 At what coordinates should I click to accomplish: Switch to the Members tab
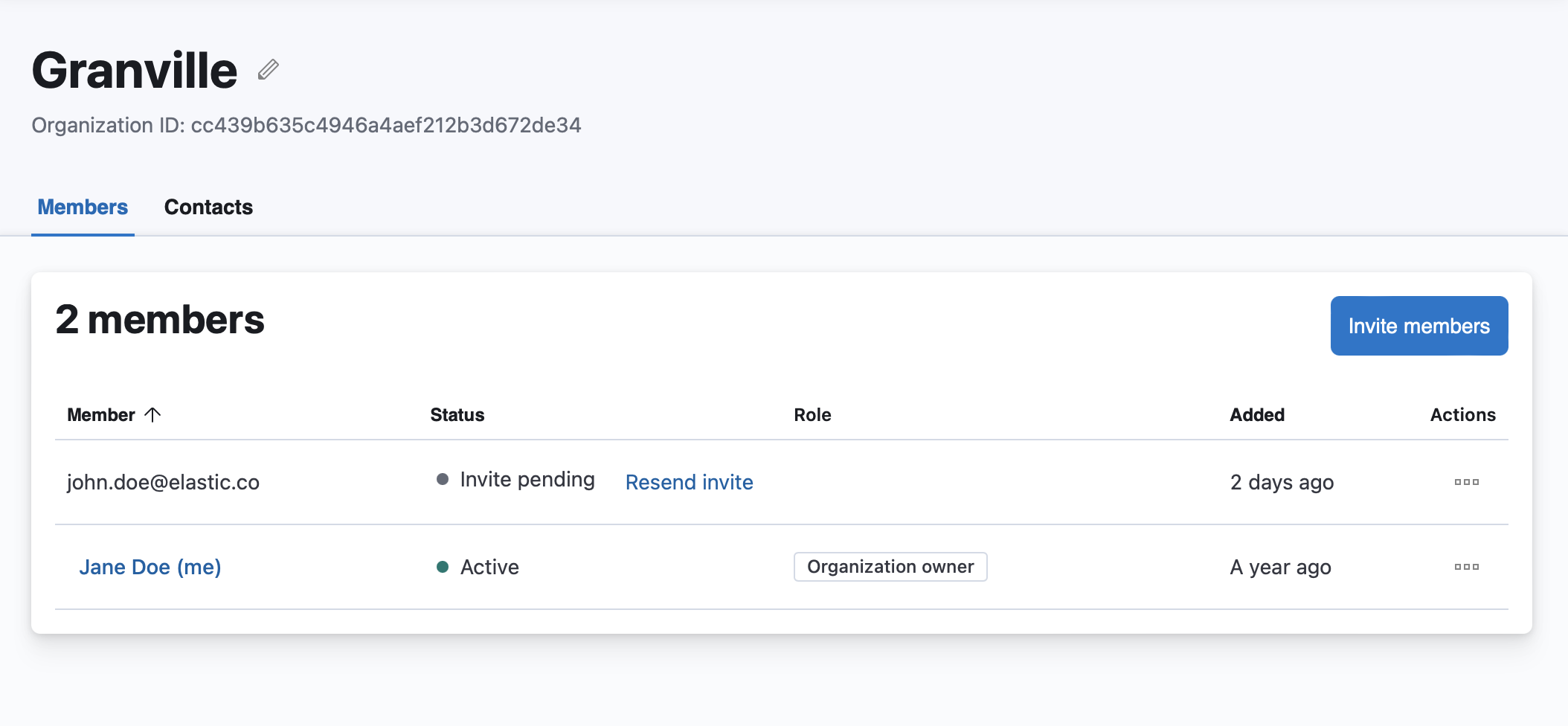(83, 207)
